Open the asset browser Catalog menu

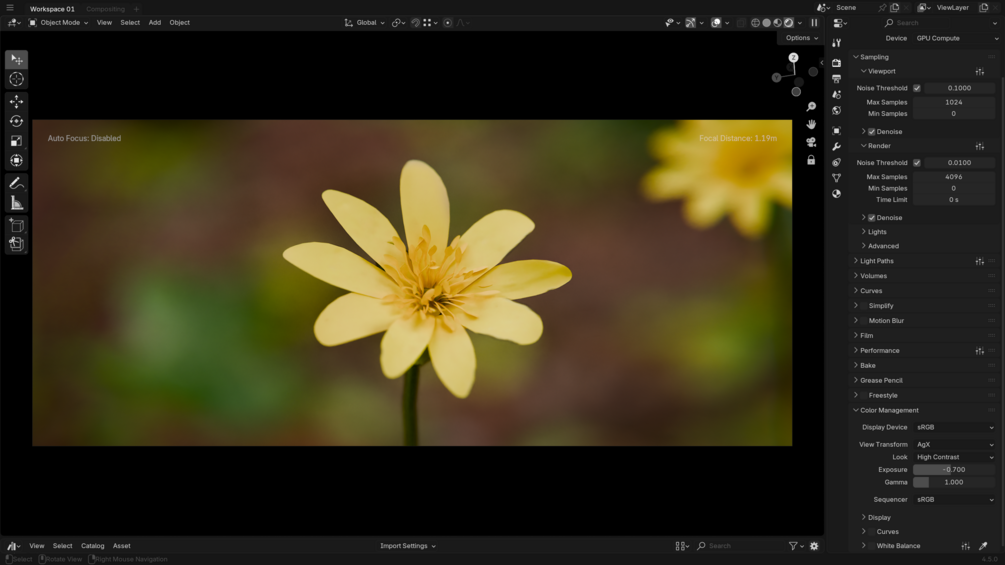(92, 546)
